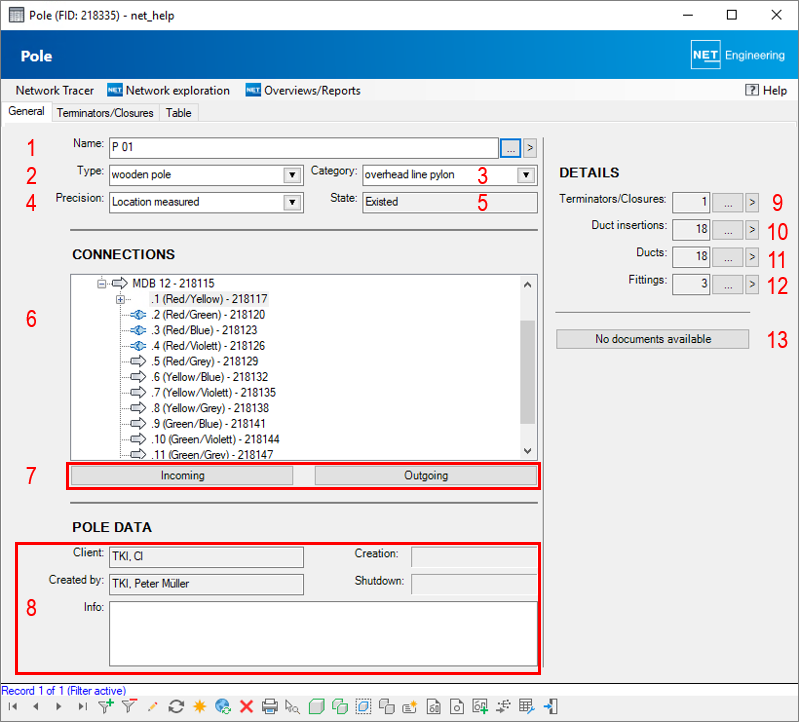This screenshot has width=799, height=722.
Task: Expand the .1 (Red/Yellow) tree node
Action: click(x=120, y=299)
